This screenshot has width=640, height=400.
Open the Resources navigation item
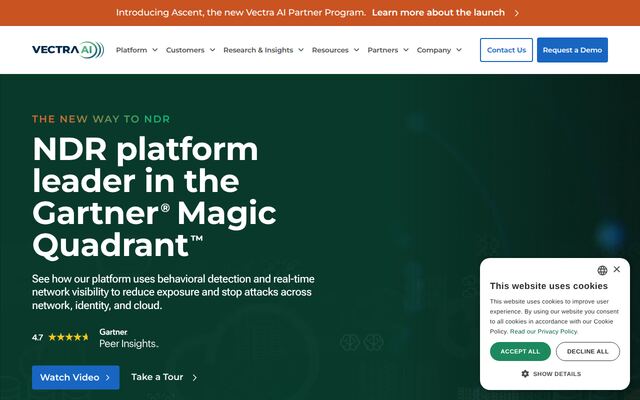(330, 50)
